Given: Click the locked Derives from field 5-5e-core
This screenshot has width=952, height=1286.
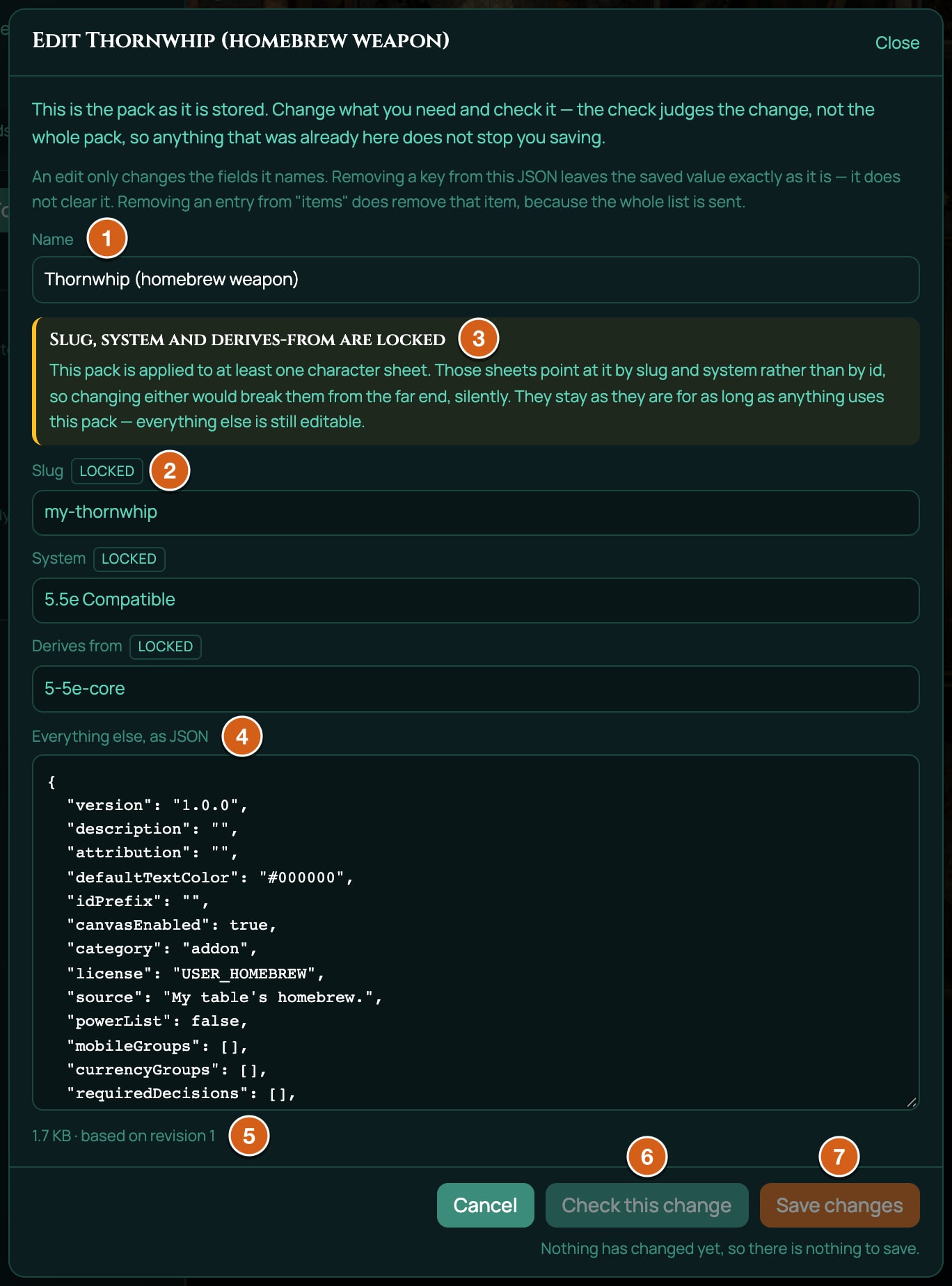Looking at the screenshot, I should coord(476,688).
